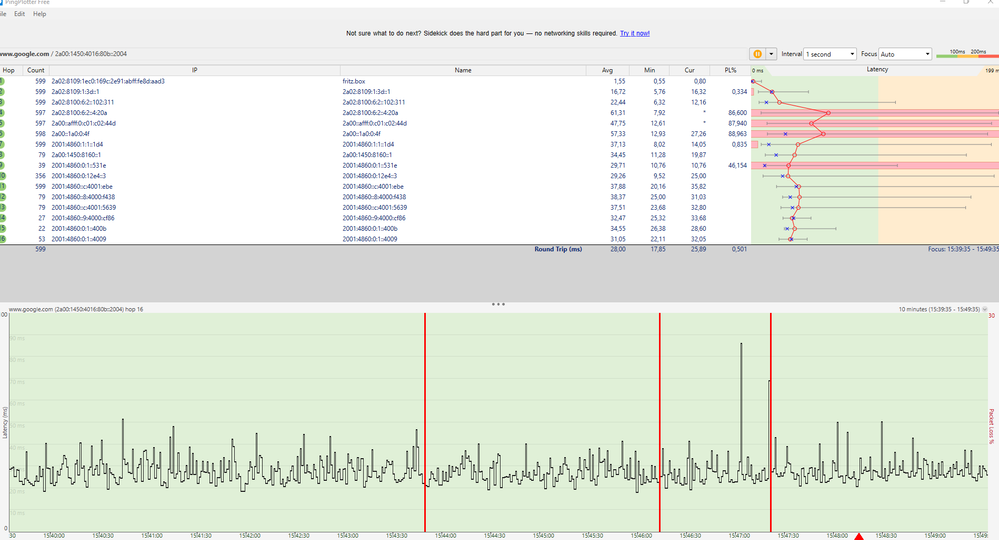Image resolution: width=999 pixels, height=540 pixels.
Task: Follow the 'Try it now!' Sidekick link
Action: (635, 33)
